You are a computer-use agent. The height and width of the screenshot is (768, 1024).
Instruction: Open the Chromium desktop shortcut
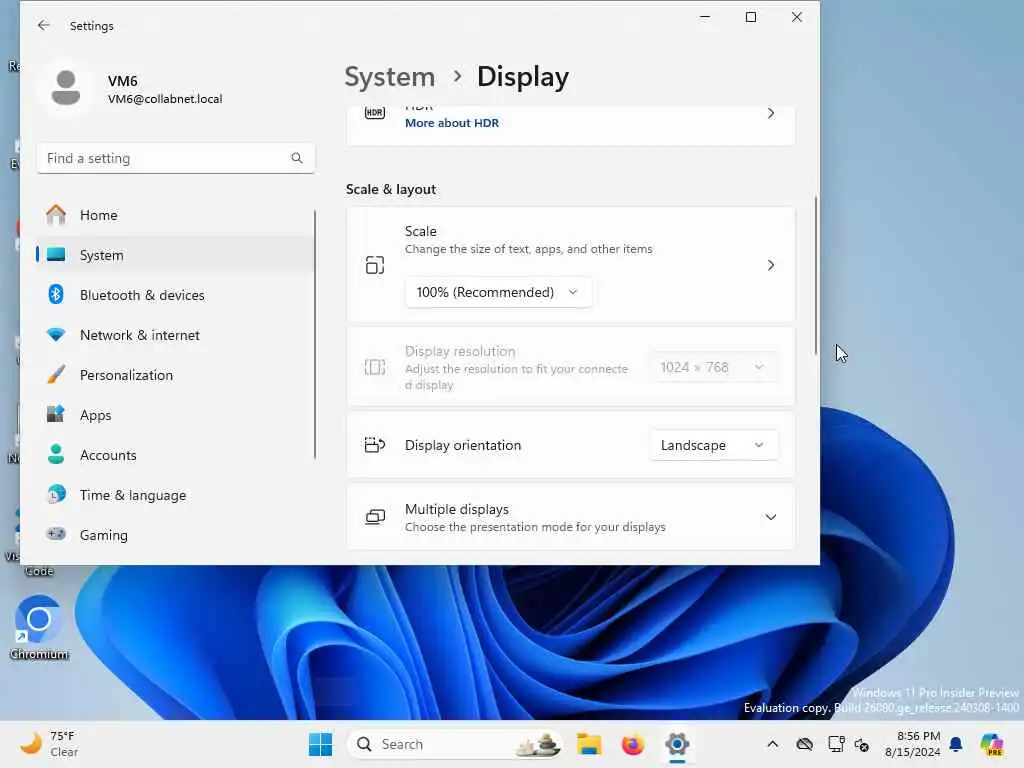(39, 628)
